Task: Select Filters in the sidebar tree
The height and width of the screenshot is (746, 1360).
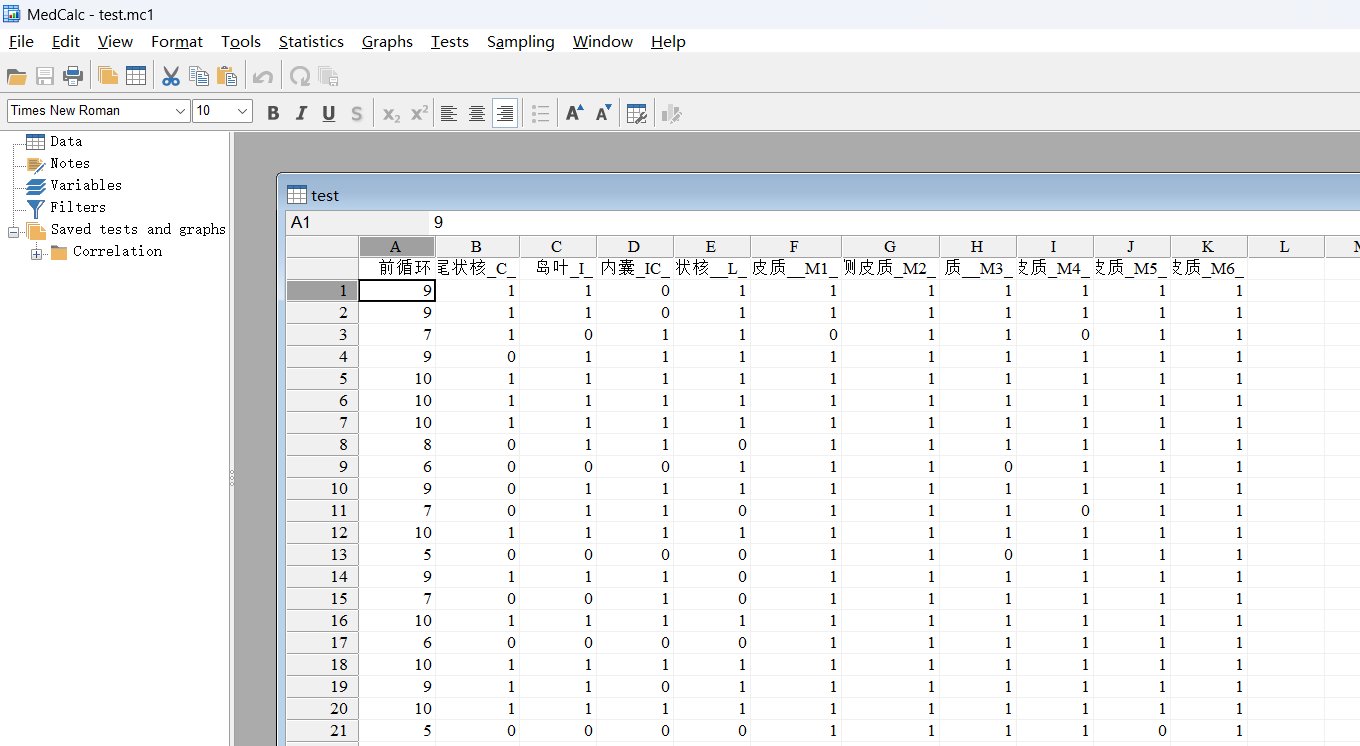Action: [x=78, y=208]
